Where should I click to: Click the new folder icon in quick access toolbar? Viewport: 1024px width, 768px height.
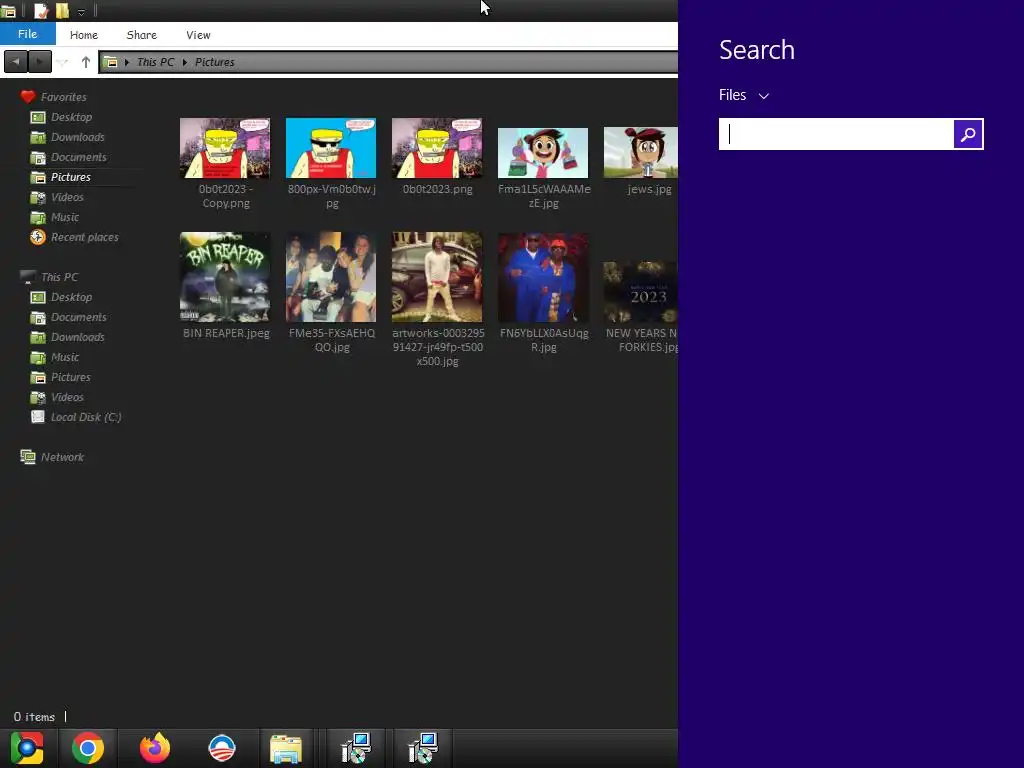tap(62, 10)
